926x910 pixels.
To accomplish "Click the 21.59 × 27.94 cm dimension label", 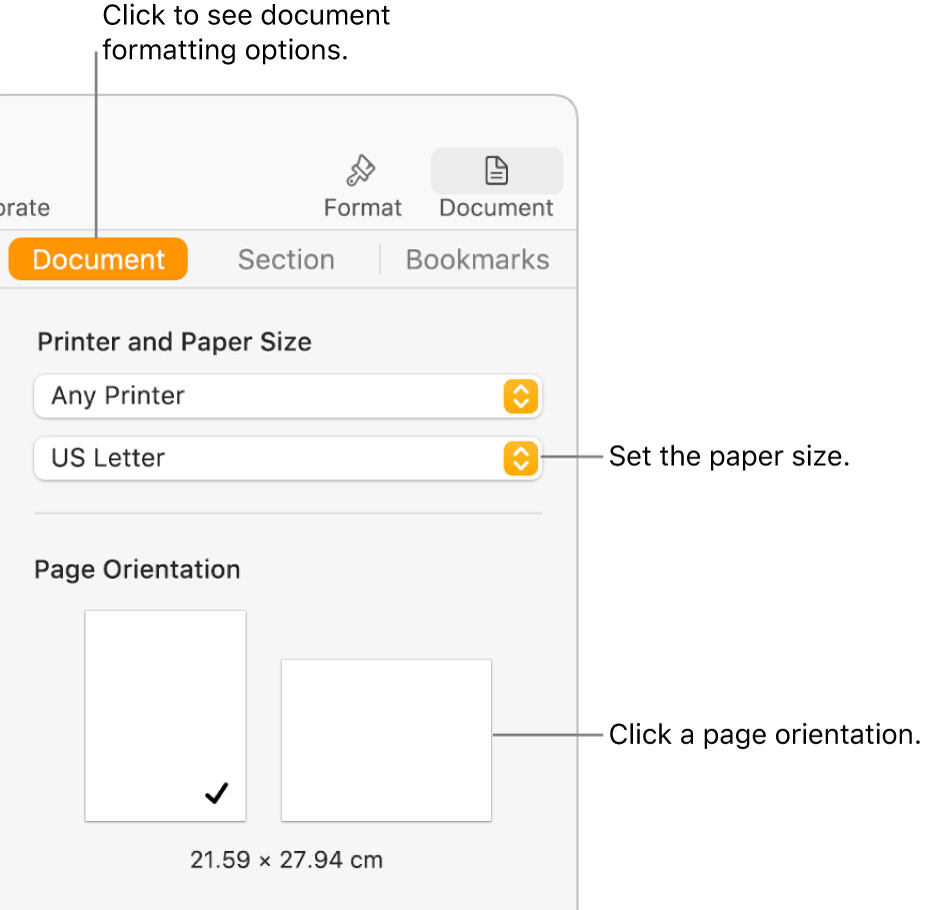I will tap(286, 859).
